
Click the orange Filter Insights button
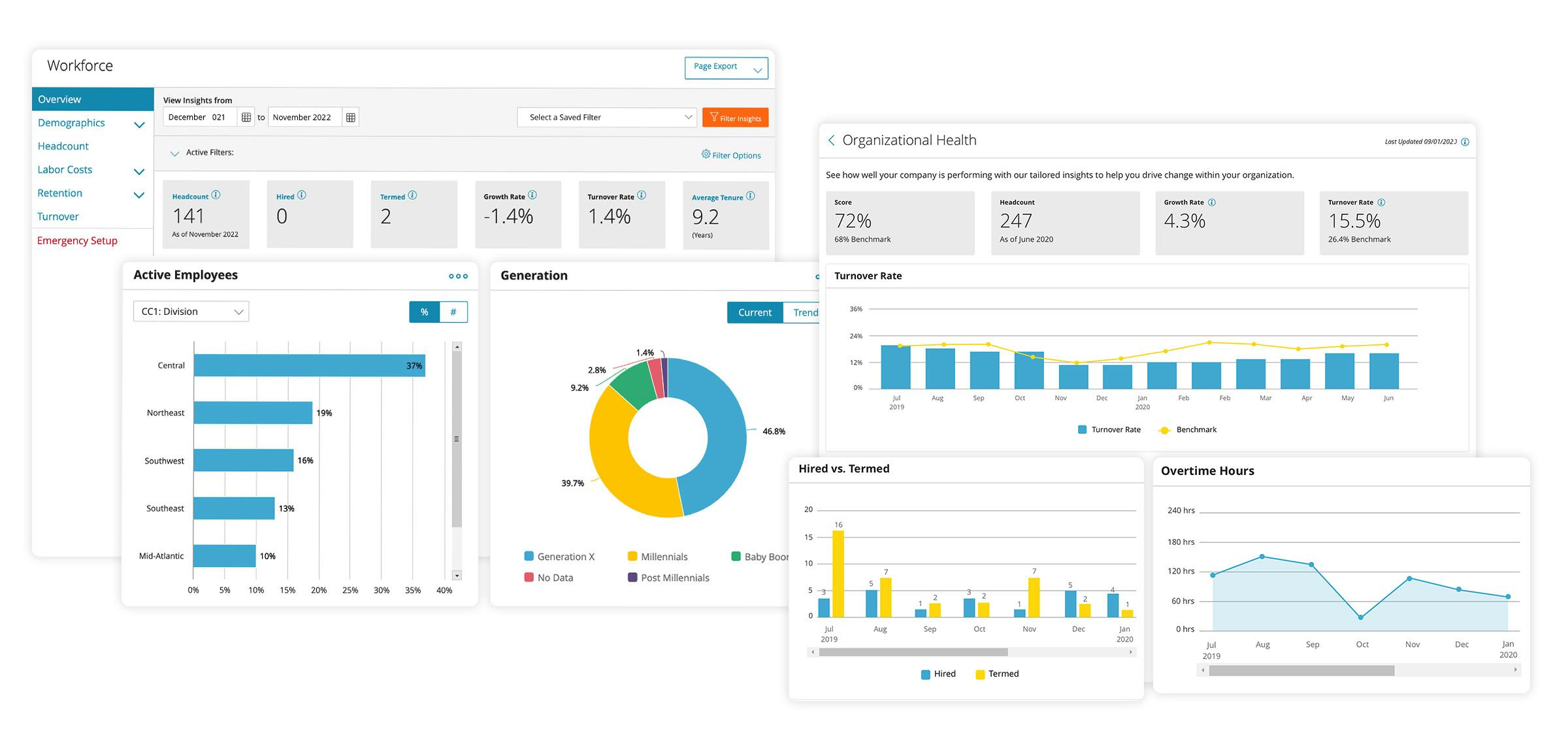click(735, 118)
